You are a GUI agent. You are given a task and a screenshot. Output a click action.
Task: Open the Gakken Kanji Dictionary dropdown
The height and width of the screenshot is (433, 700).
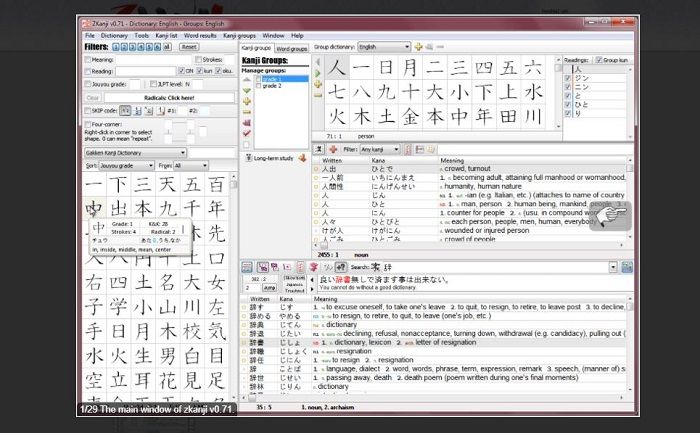click(x=135, y=153)
